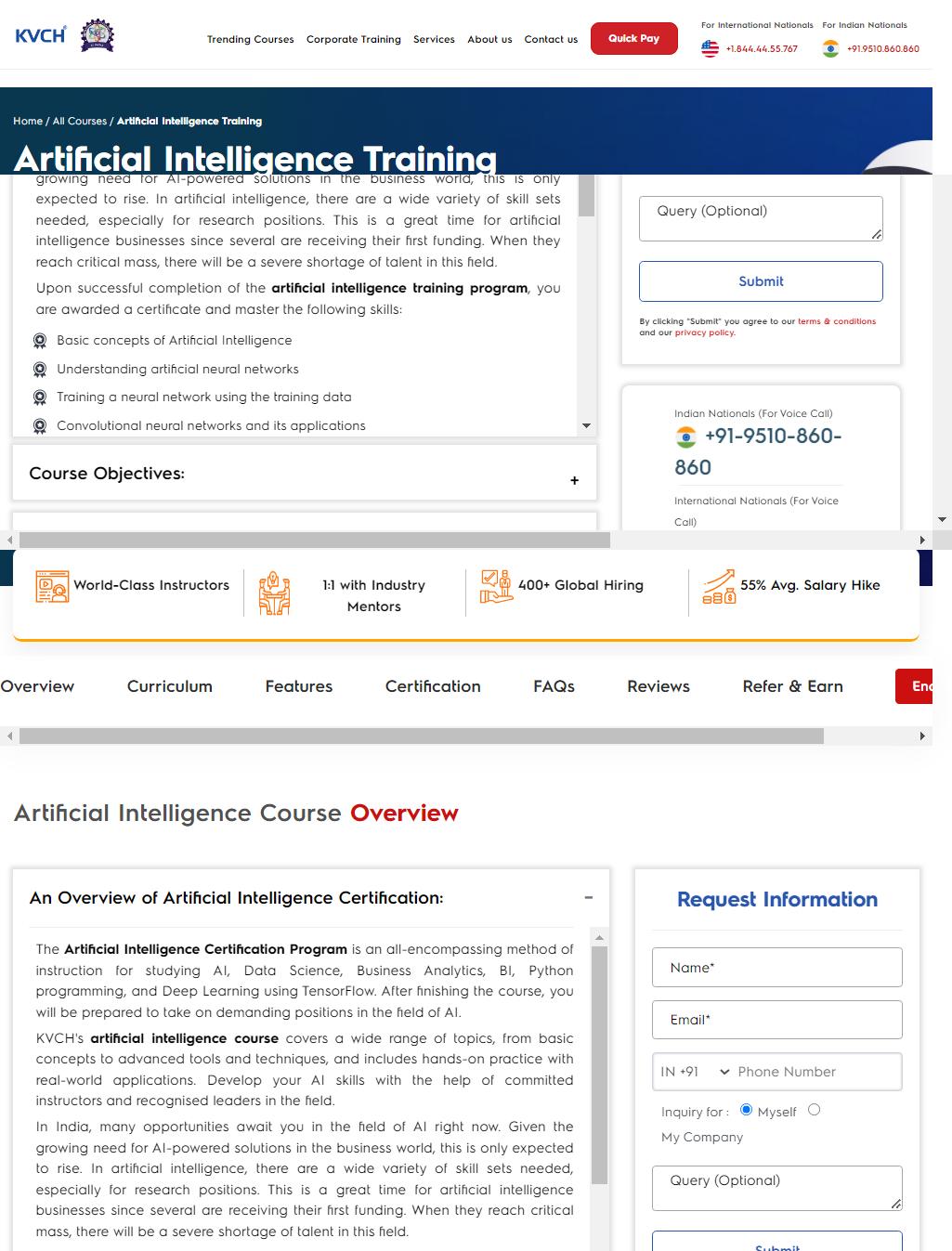Open the Trending Courses menu
This screenshot has height=1251, width=952.
250,39
